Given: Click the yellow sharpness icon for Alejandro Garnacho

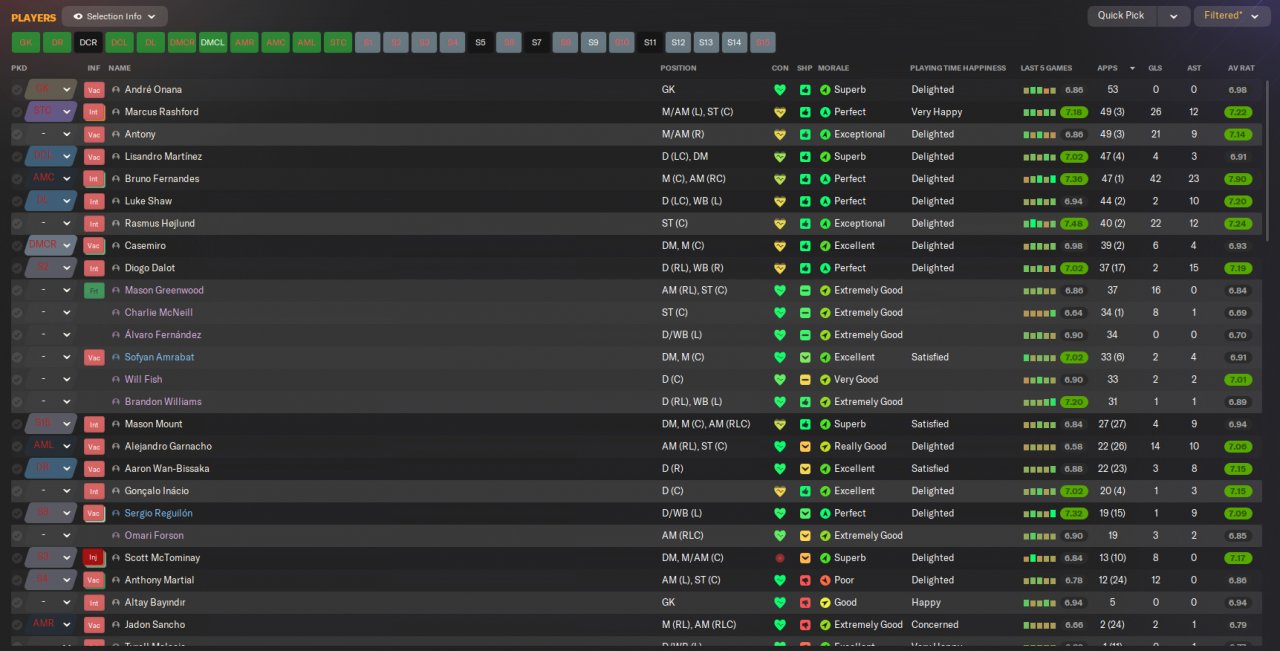Looking at the screenshot, I should pos(805,447).
